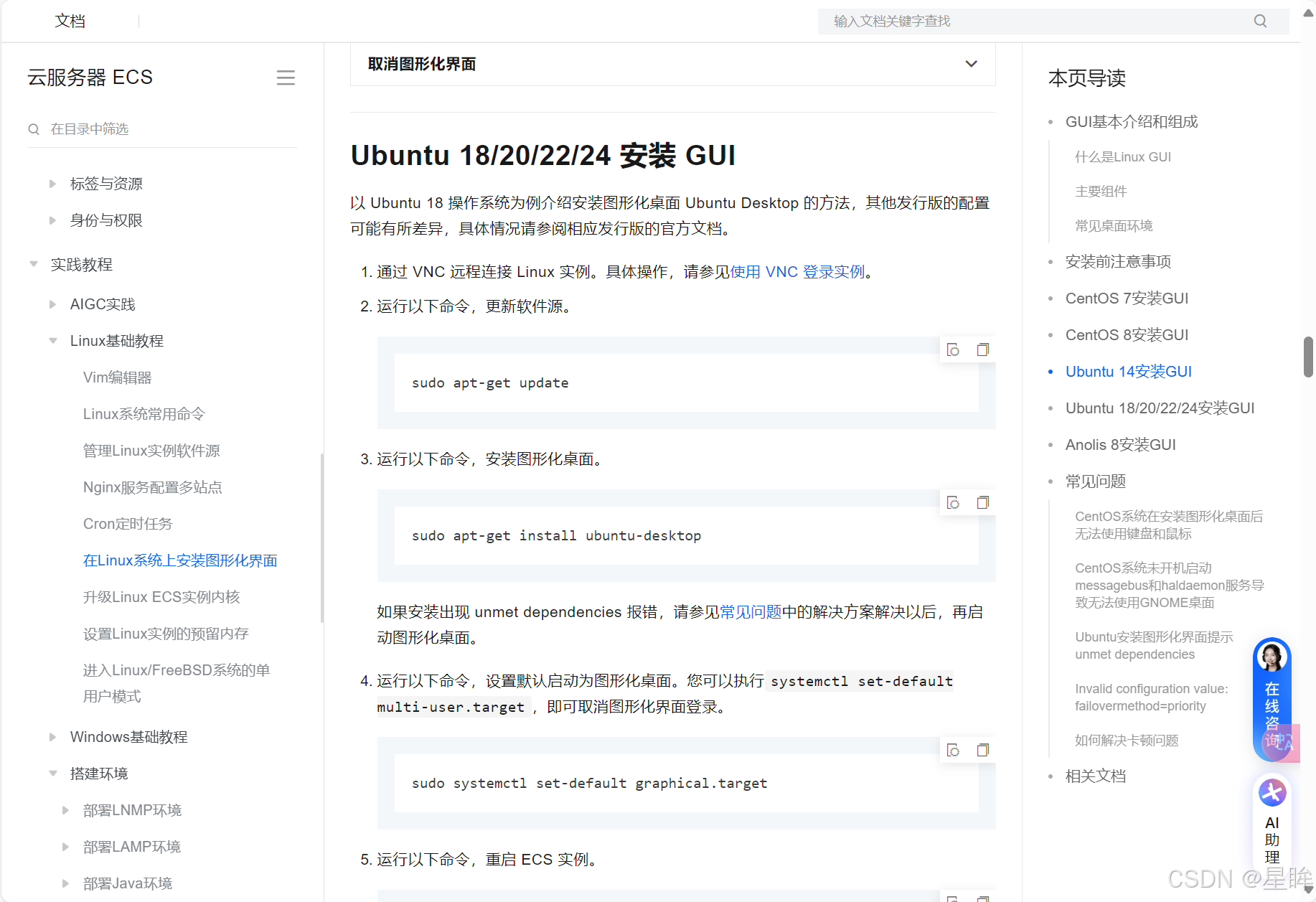The width and height of the screenshot is (1316, 902).
Task: Expand the 标签与资源 tree node
Action: tap(52, 184)
